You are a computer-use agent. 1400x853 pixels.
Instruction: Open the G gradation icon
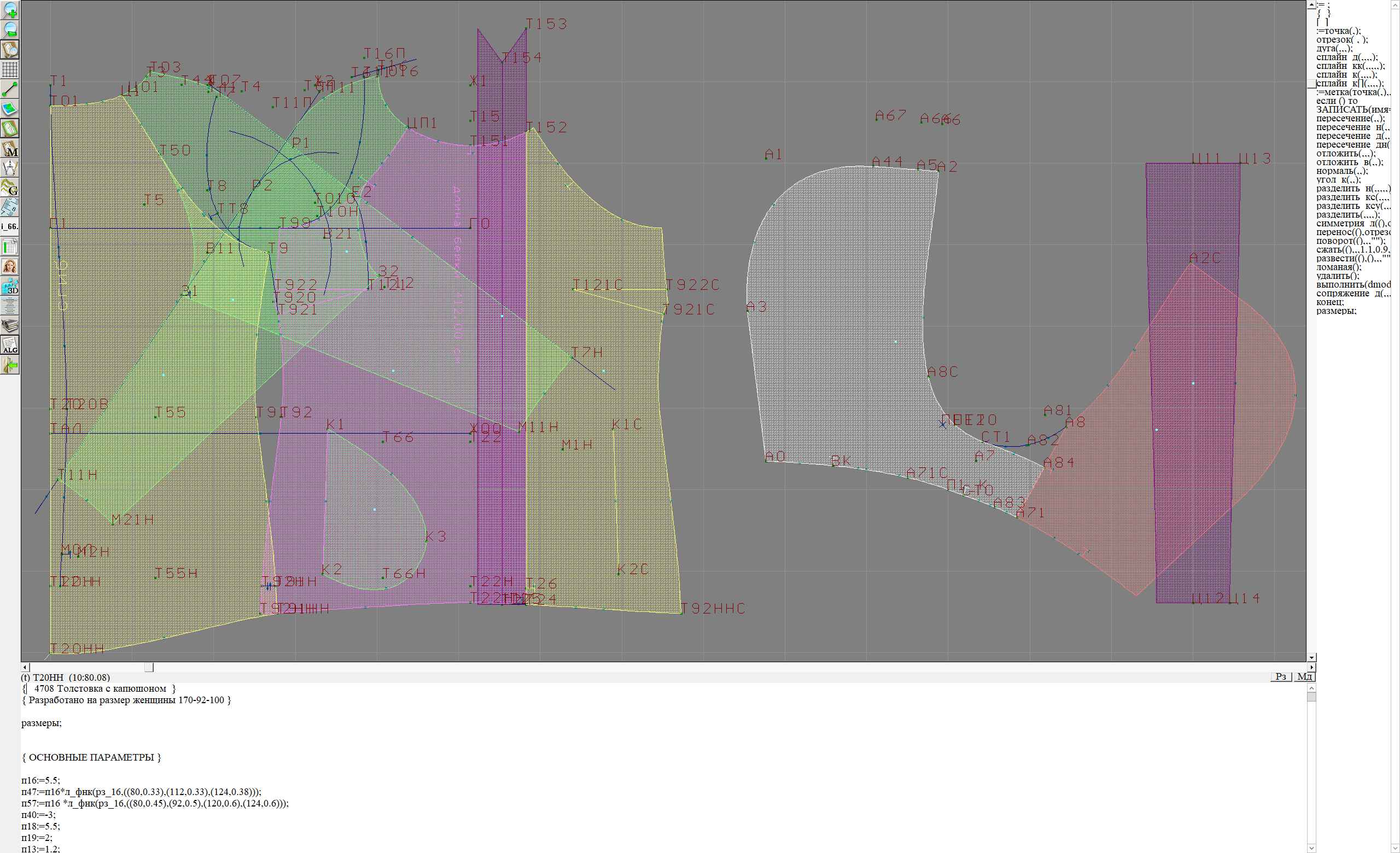pos(10,188)
